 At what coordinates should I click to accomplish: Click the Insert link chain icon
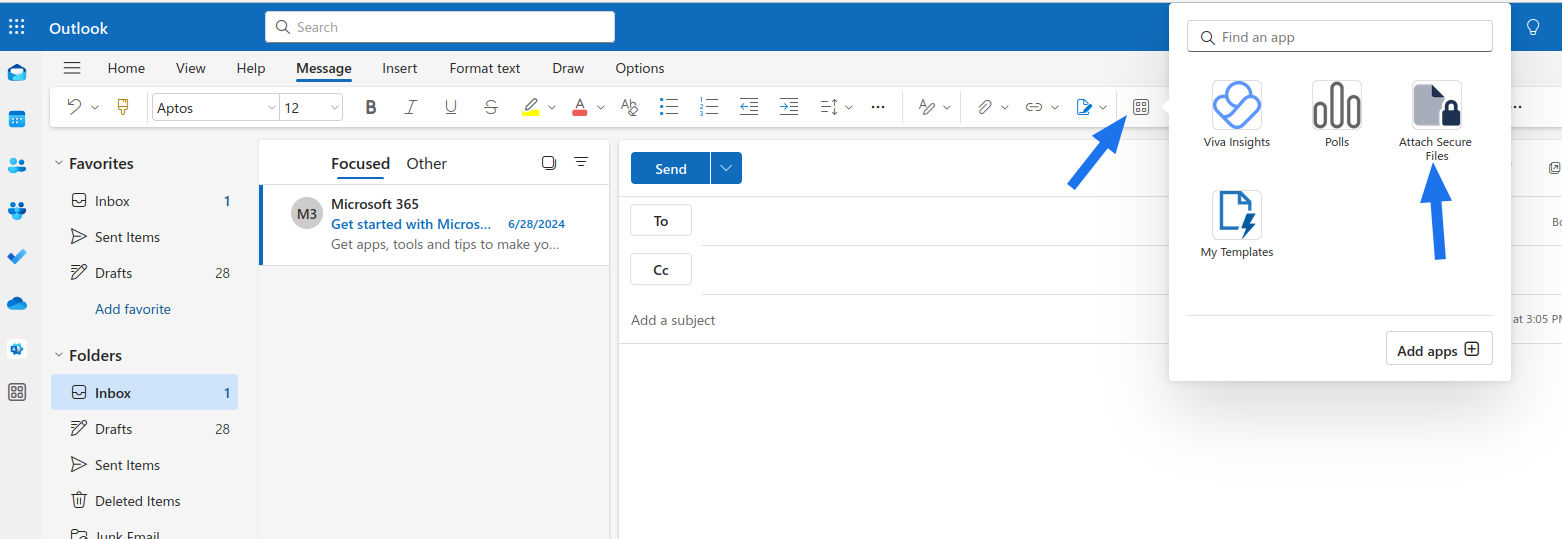[1034, 107]
